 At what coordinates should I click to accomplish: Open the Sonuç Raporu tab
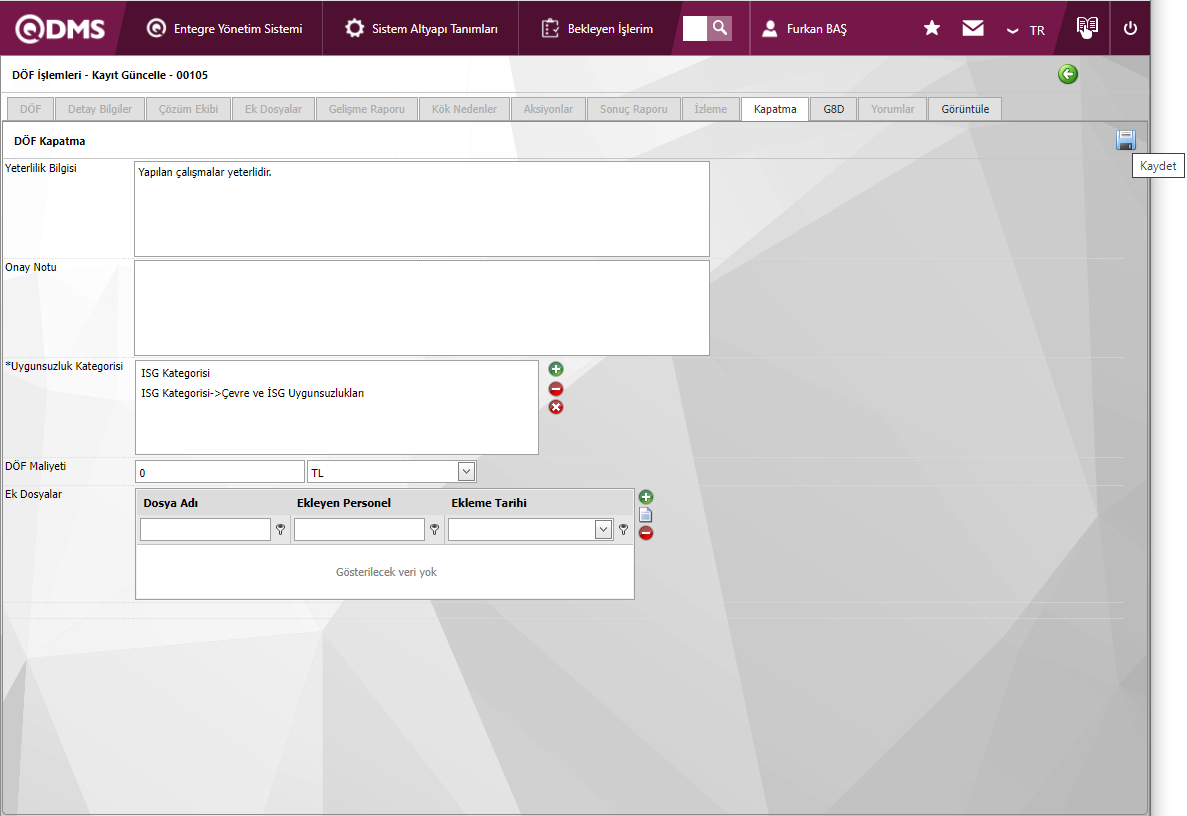coord(634,109)
